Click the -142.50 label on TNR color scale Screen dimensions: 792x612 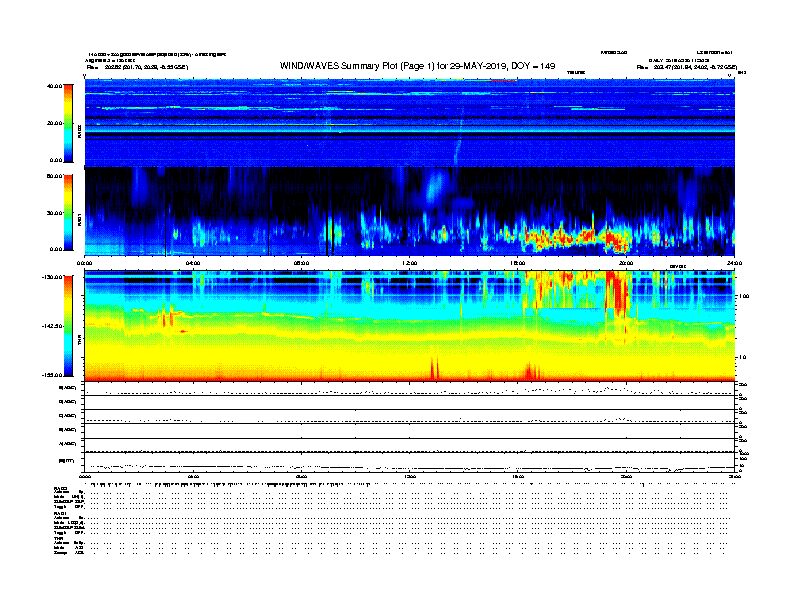[53, 326]
